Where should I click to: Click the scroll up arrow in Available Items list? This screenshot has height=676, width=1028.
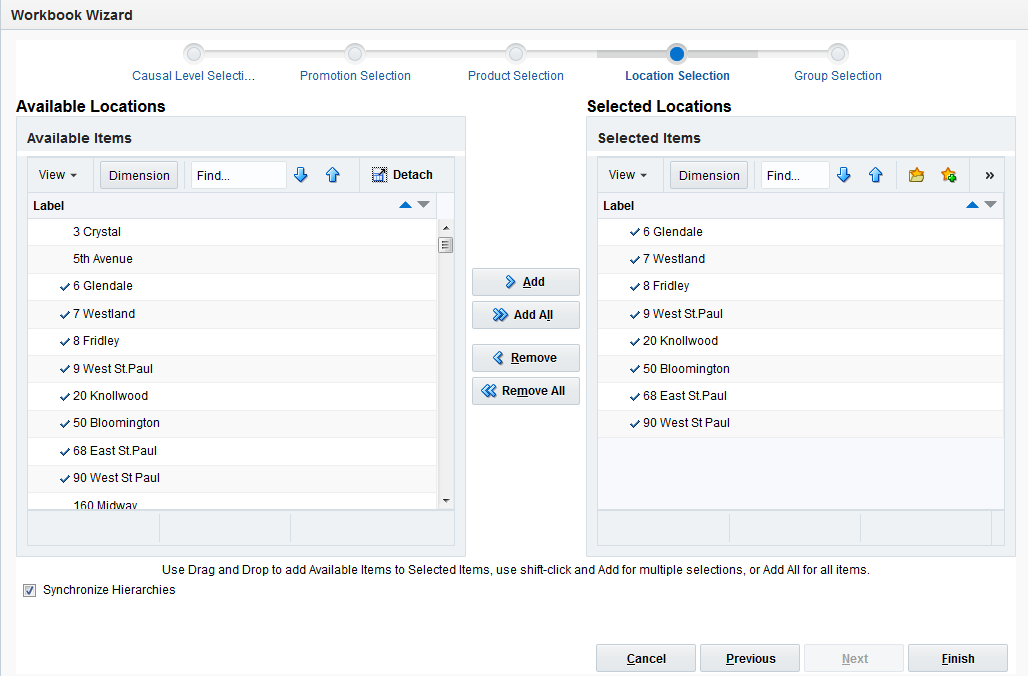tap(446, 228)
